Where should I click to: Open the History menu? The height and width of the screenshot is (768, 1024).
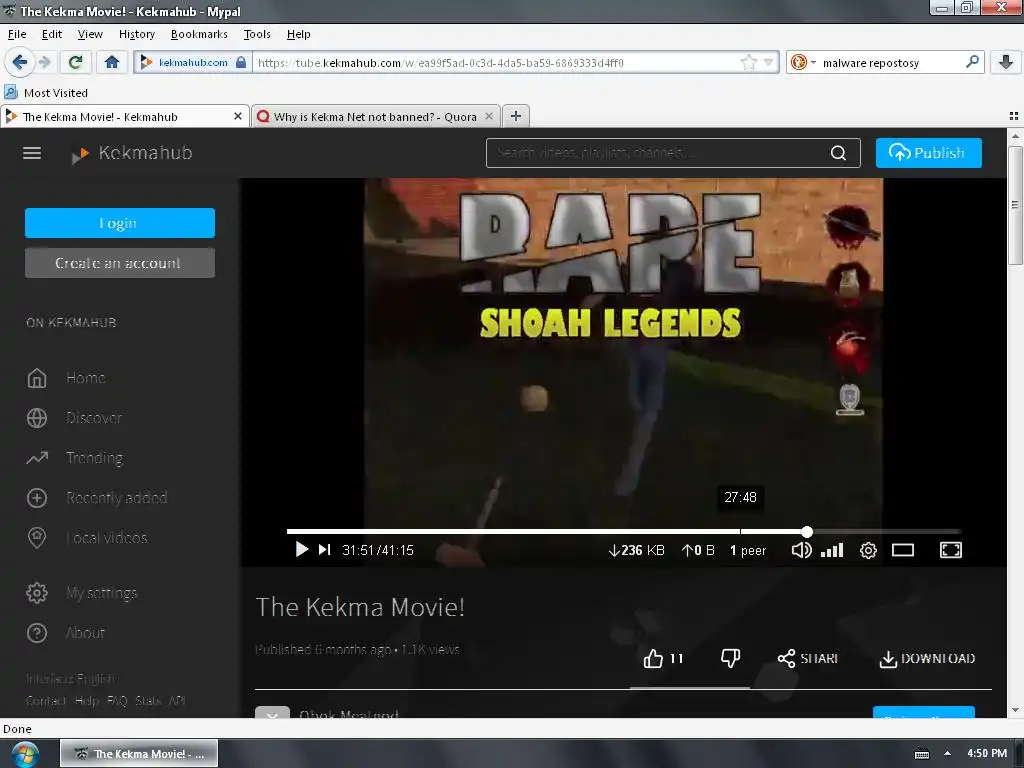136,34
